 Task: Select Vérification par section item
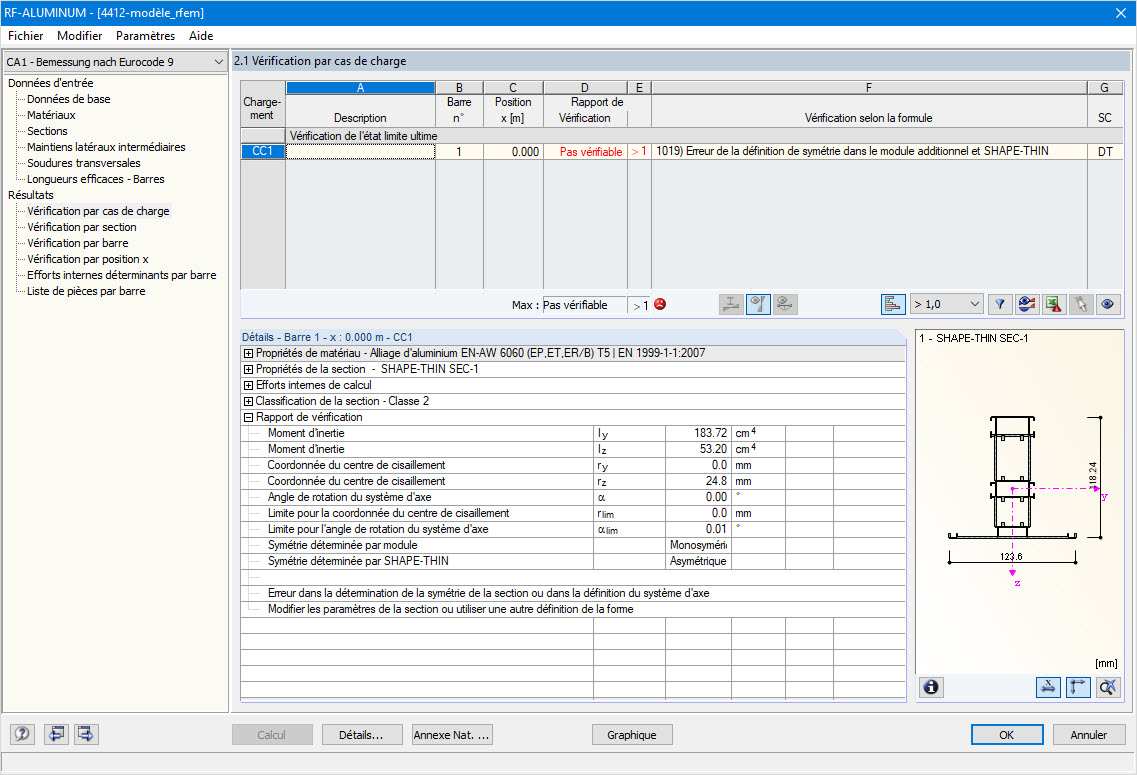(82, 227)
